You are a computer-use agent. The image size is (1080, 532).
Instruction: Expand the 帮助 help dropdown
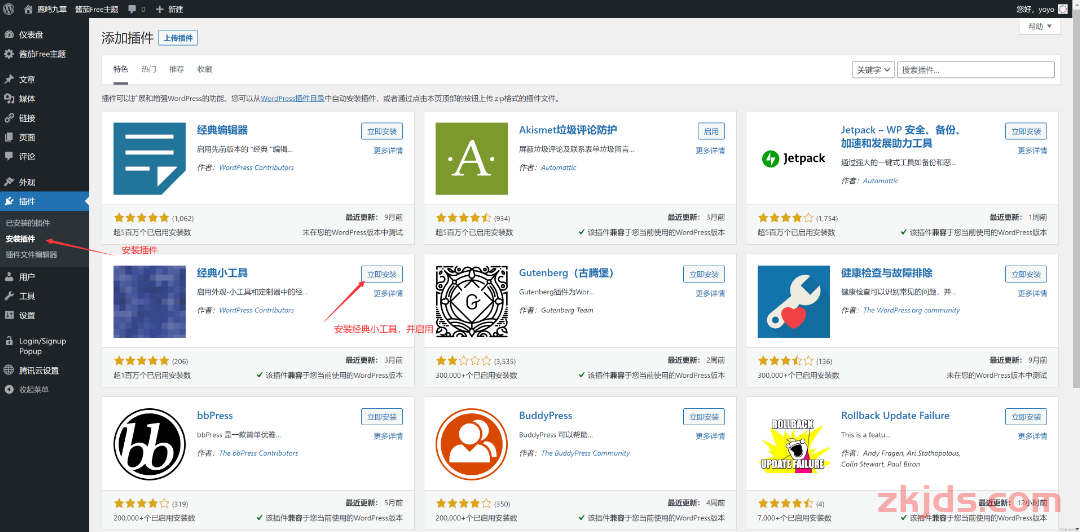tap(1039, 27)
